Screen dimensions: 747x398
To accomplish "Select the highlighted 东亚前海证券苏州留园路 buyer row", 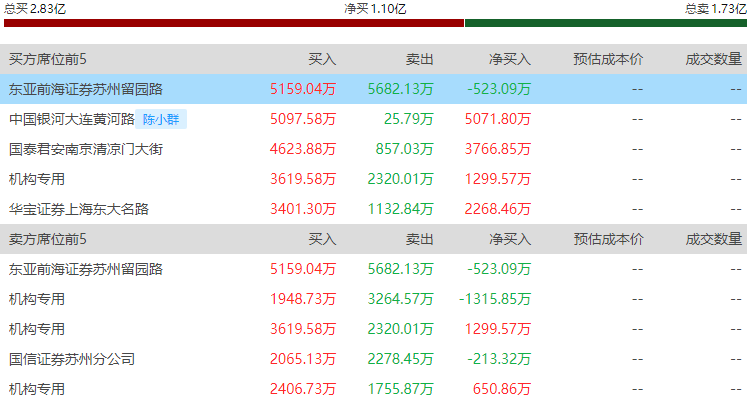I will (374, 89).
